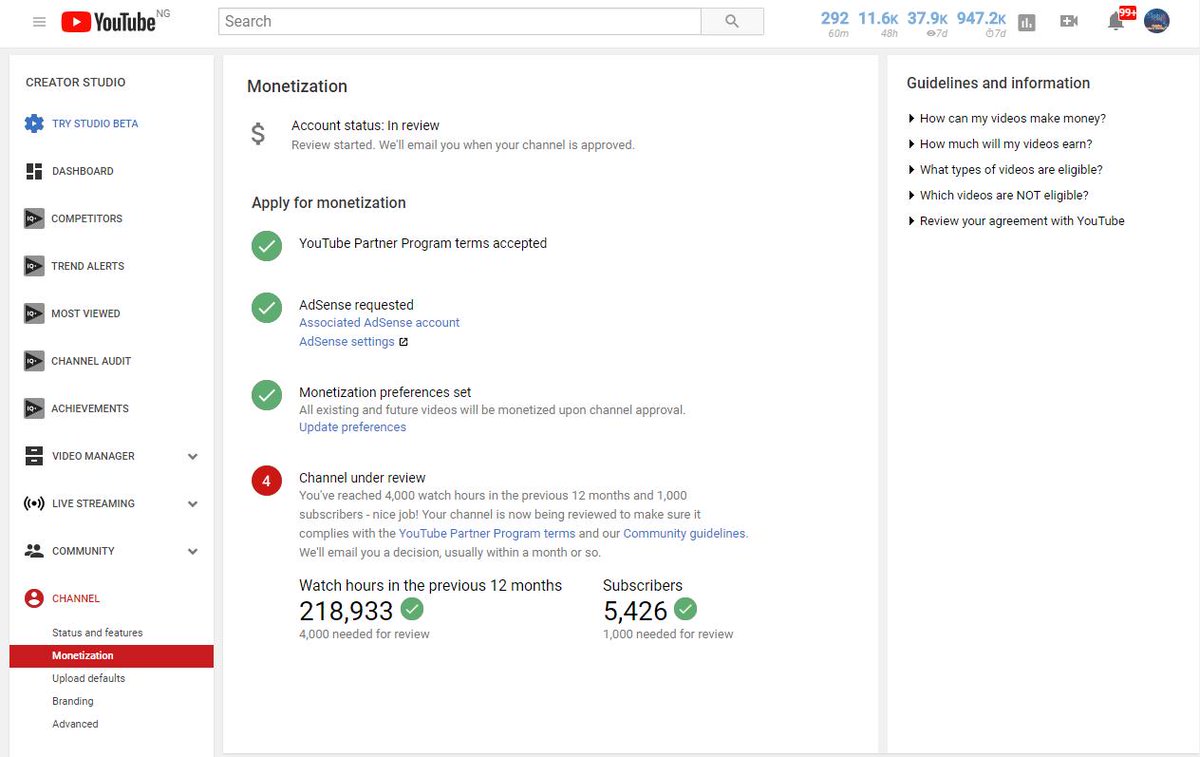Click the Creator Studio heading

point(75,83)
